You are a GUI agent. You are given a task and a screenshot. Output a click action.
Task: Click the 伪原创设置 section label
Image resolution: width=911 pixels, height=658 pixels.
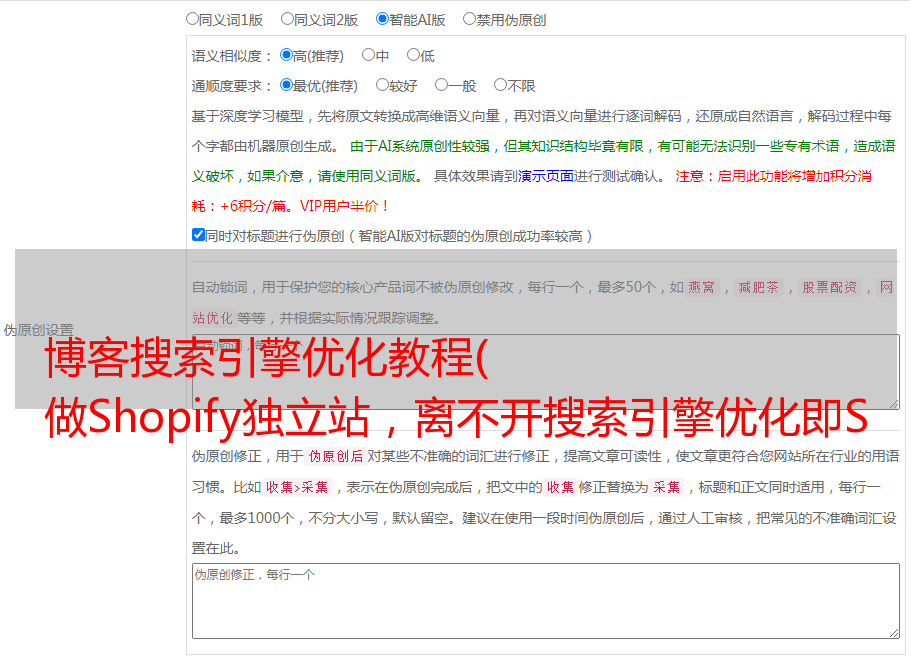38,330
